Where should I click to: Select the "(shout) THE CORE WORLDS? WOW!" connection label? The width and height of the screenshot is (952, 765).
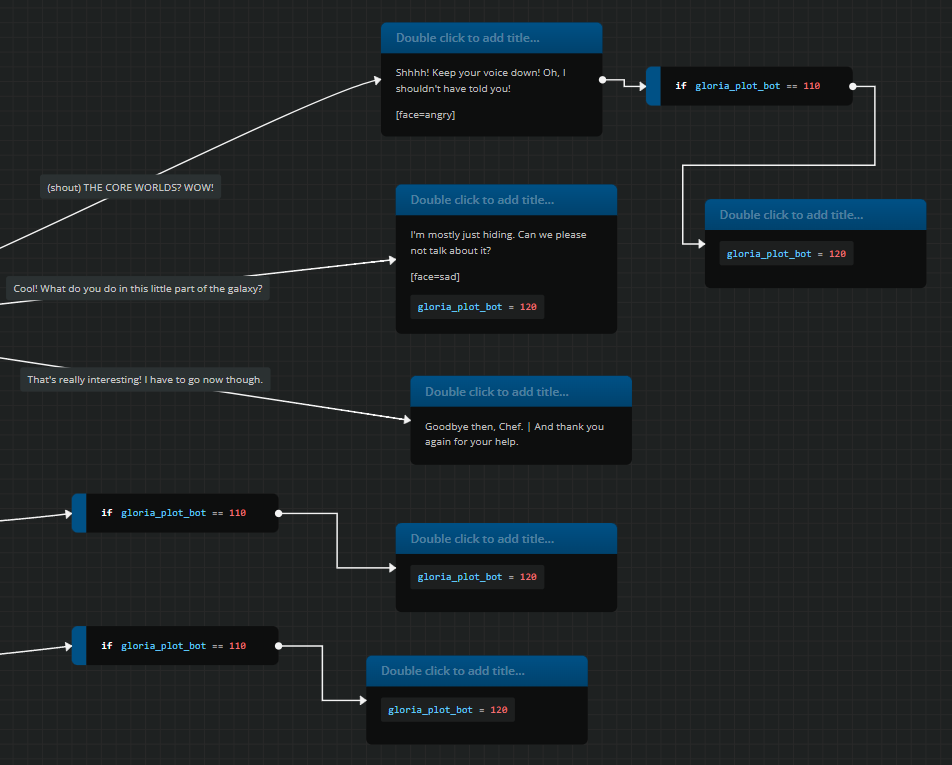coord(130,187)
